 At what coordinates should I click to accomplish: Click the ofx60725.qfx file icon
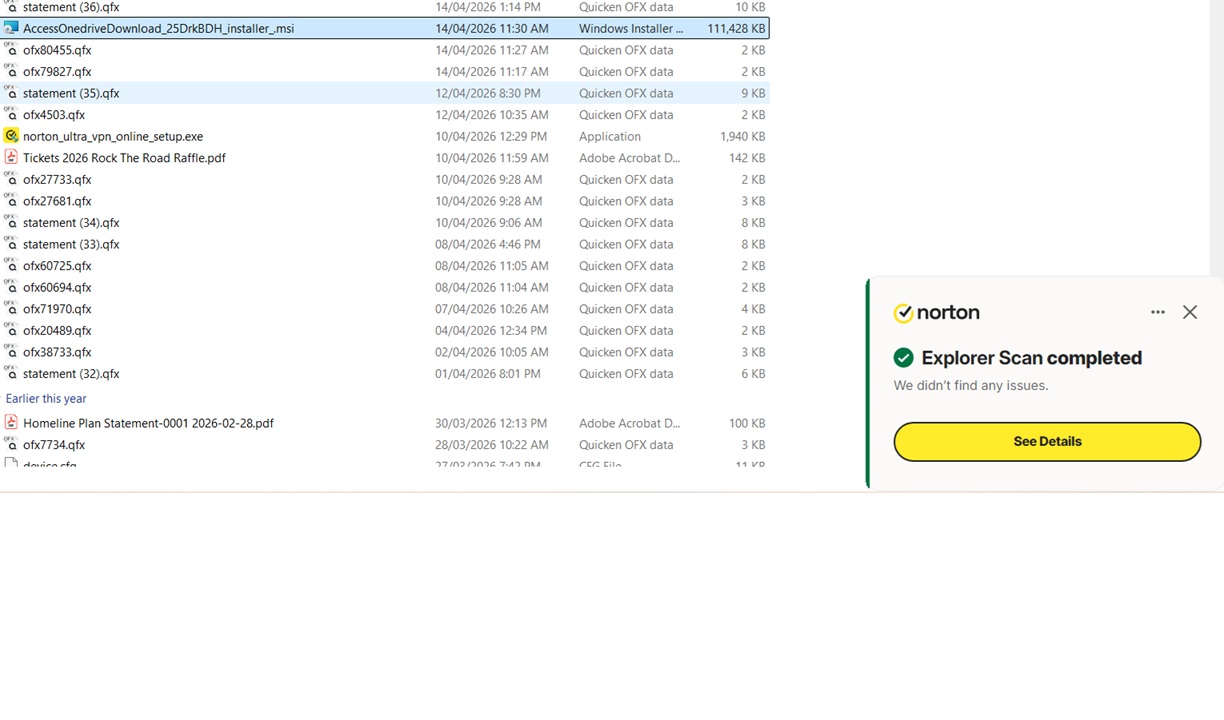(11, 266)
